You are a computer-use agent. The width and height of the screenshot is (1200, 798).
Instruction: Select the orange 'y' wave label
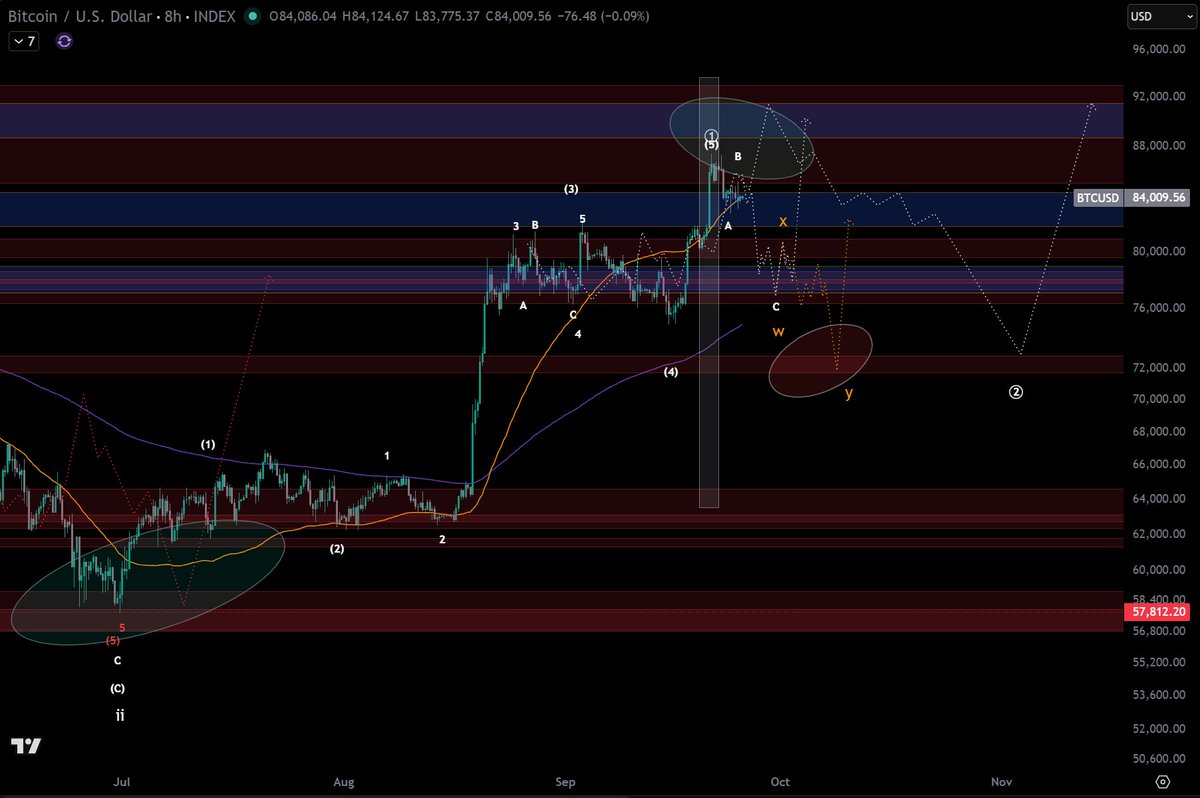click(849, 393)
